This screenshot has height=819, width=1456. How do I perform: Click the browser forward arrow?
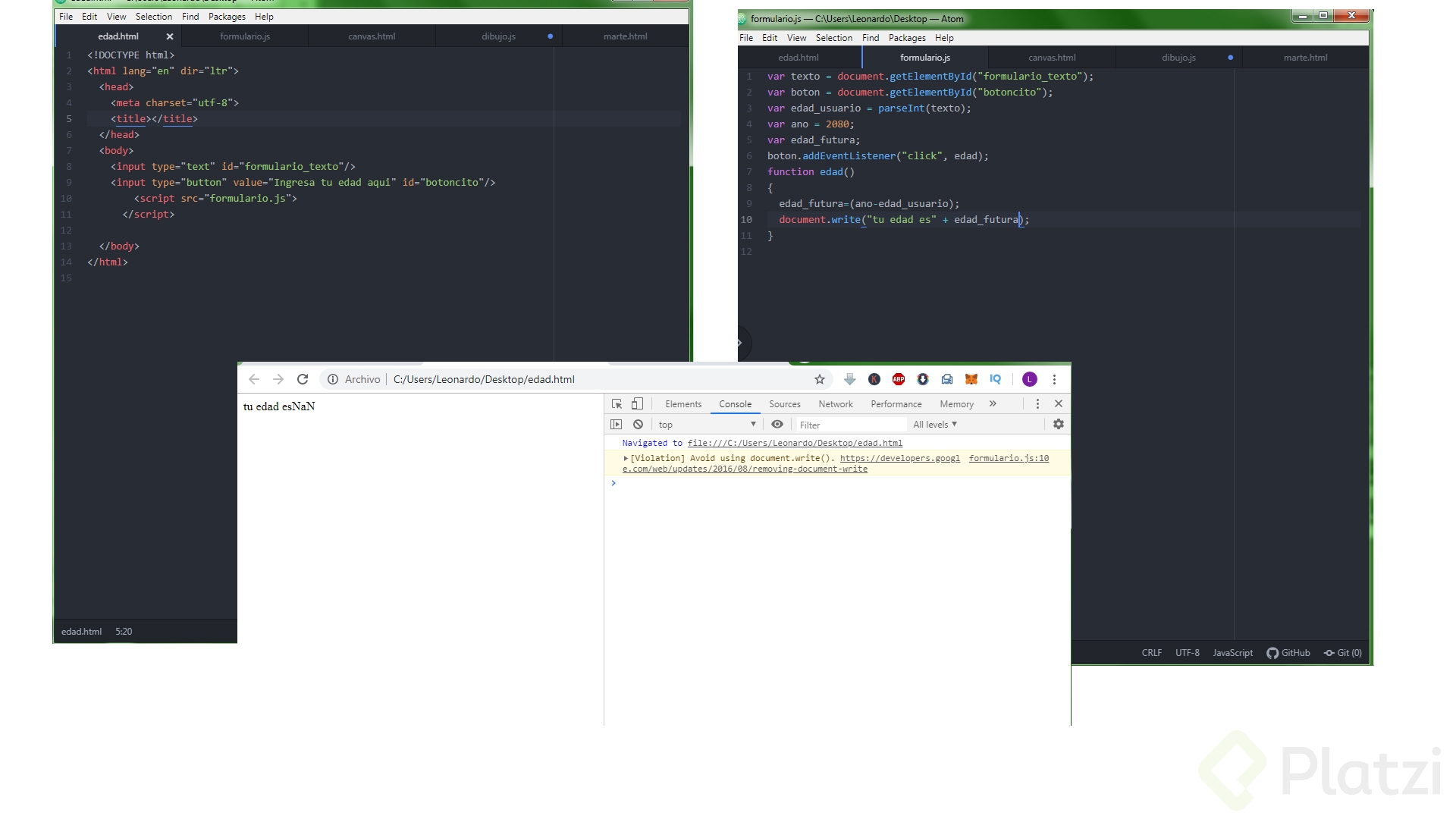278,379
